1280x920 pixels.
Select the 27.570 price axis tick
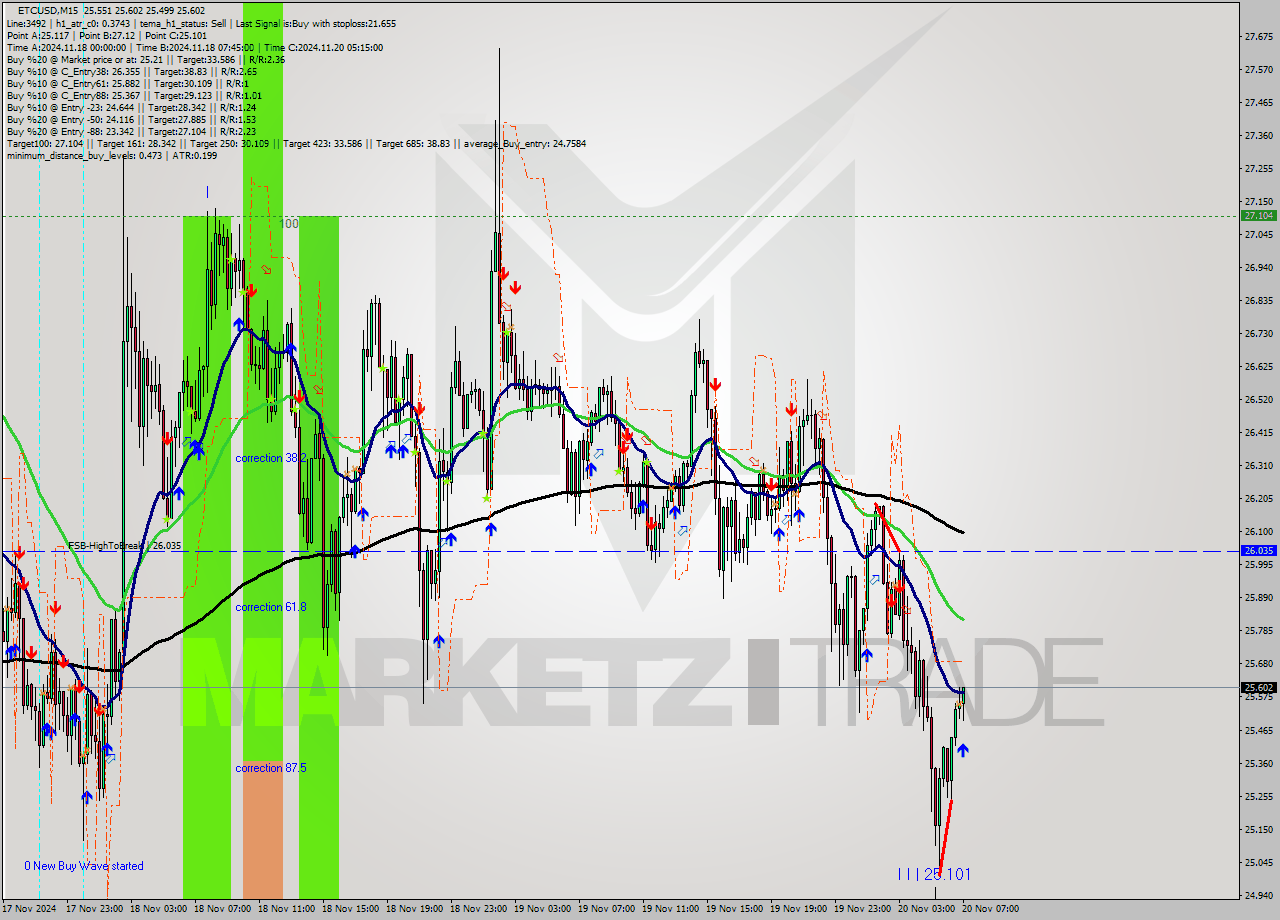pos(1258,70)
